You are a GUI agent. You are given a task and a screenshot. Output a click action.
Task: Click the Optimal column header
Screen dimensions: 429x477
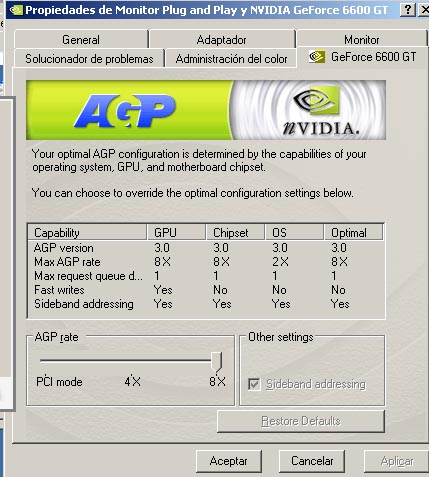pos(353,232)
